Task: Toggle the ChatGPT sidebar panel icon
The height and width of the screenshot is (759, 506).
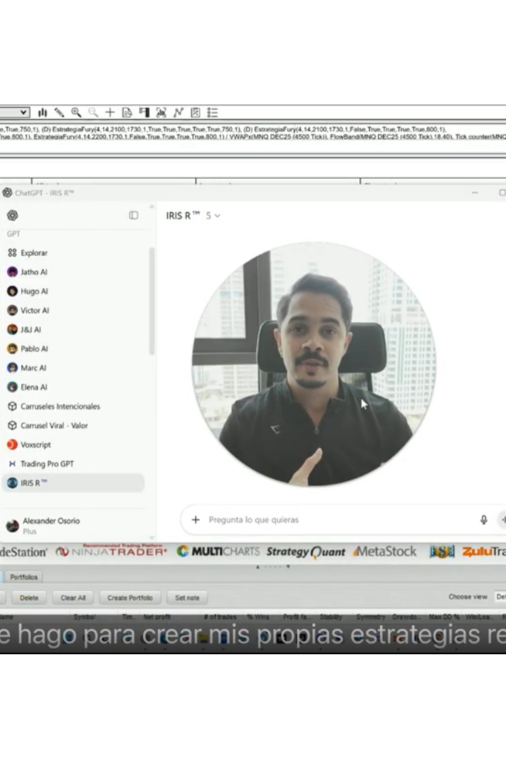Action: [x=134, y=215]
